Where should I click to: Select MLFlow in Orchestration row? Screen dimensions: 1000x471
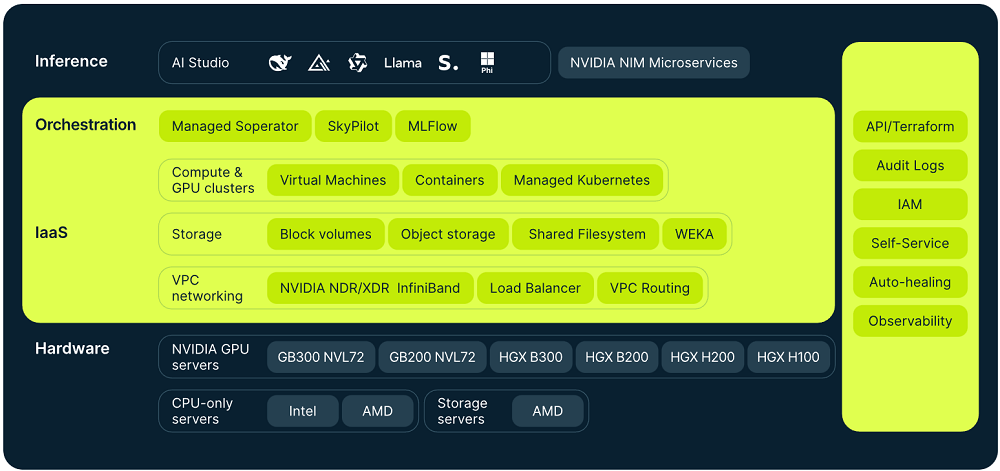433,126
